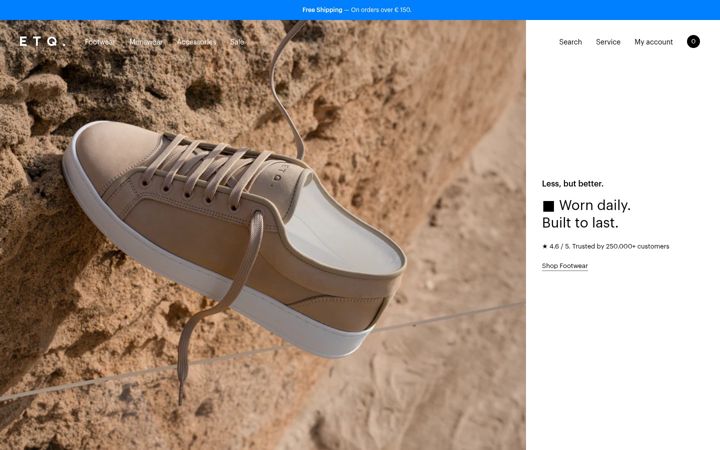This screenshot has height=450, width=720.
Task: Click the Less, but better. tagline
Action: click(573, 184)
